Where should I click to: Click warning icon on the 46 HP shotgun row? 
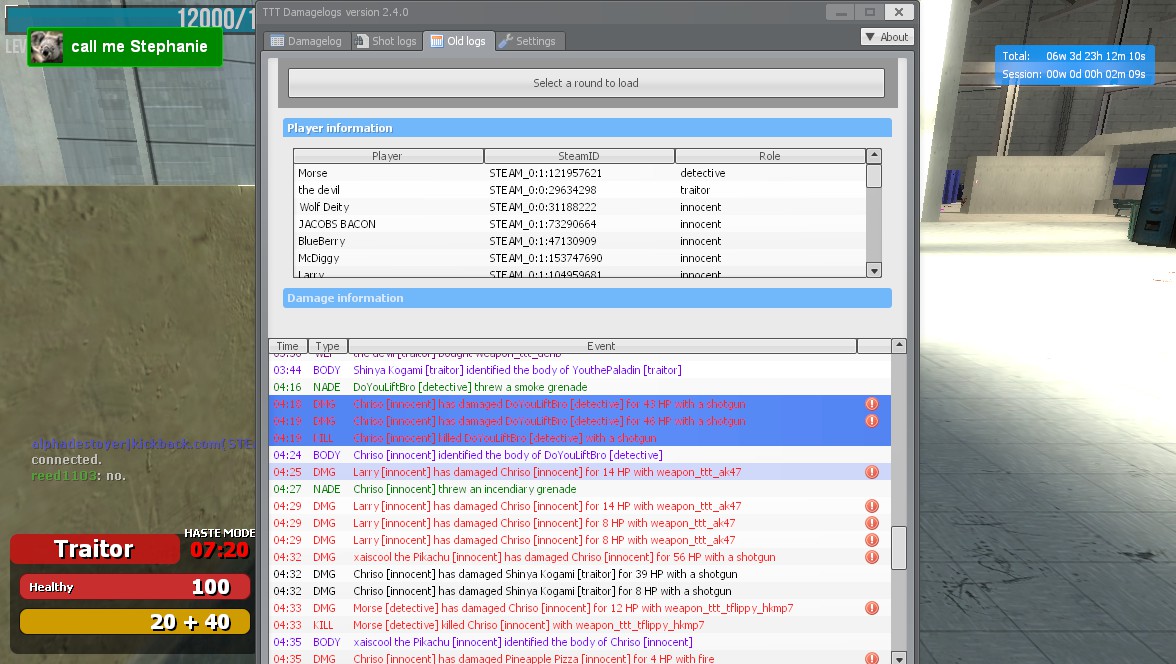[872, 421]
